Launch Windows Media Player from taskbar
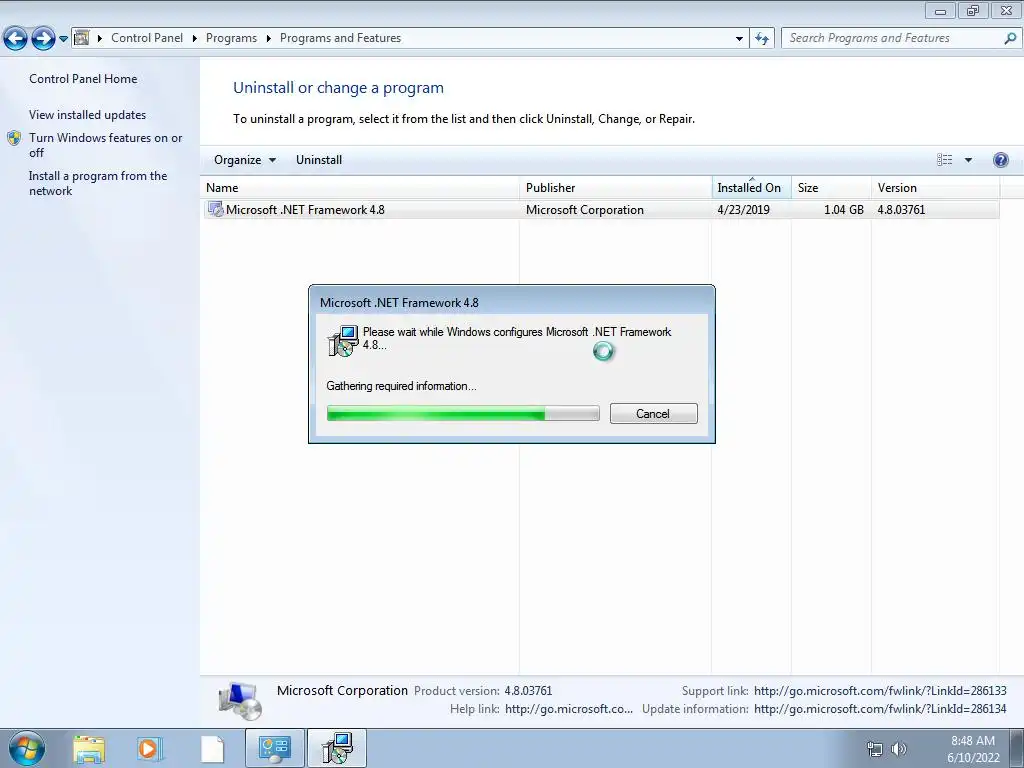The image size is (1024, 768). coord(150,748)
